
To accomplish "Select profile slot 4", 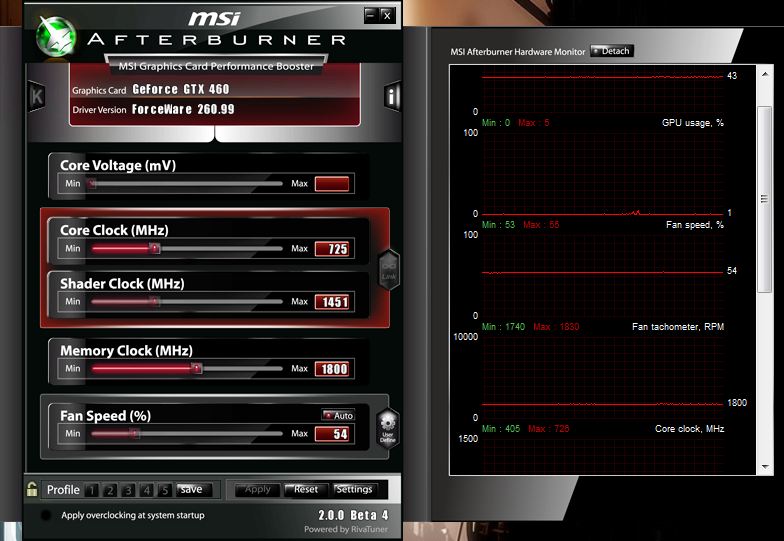I will coord(146,490).
